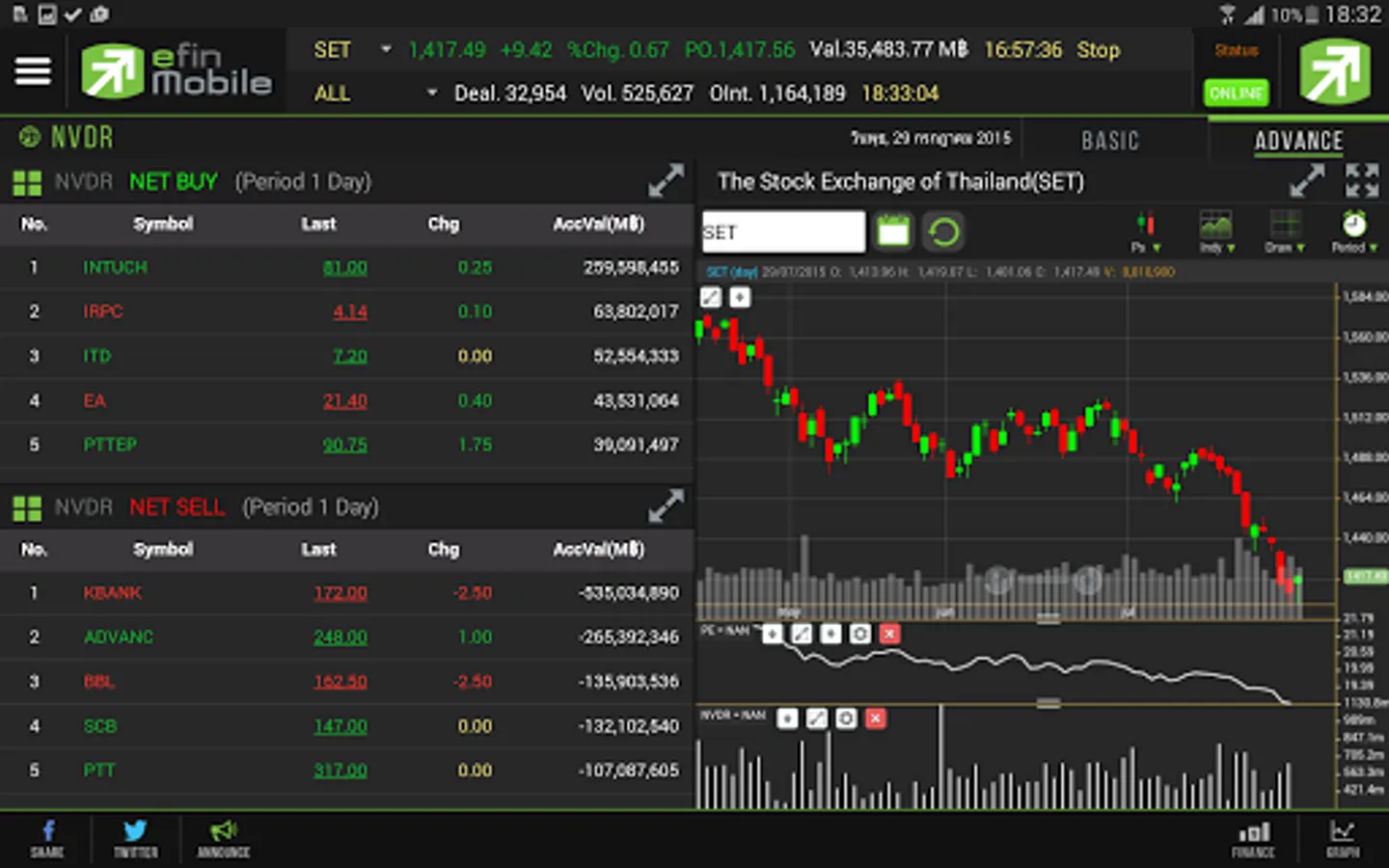The width and height of the screenshot is (1389, 868).
Task: Open PTT last price 317.00 link
Action: point(340,770)
